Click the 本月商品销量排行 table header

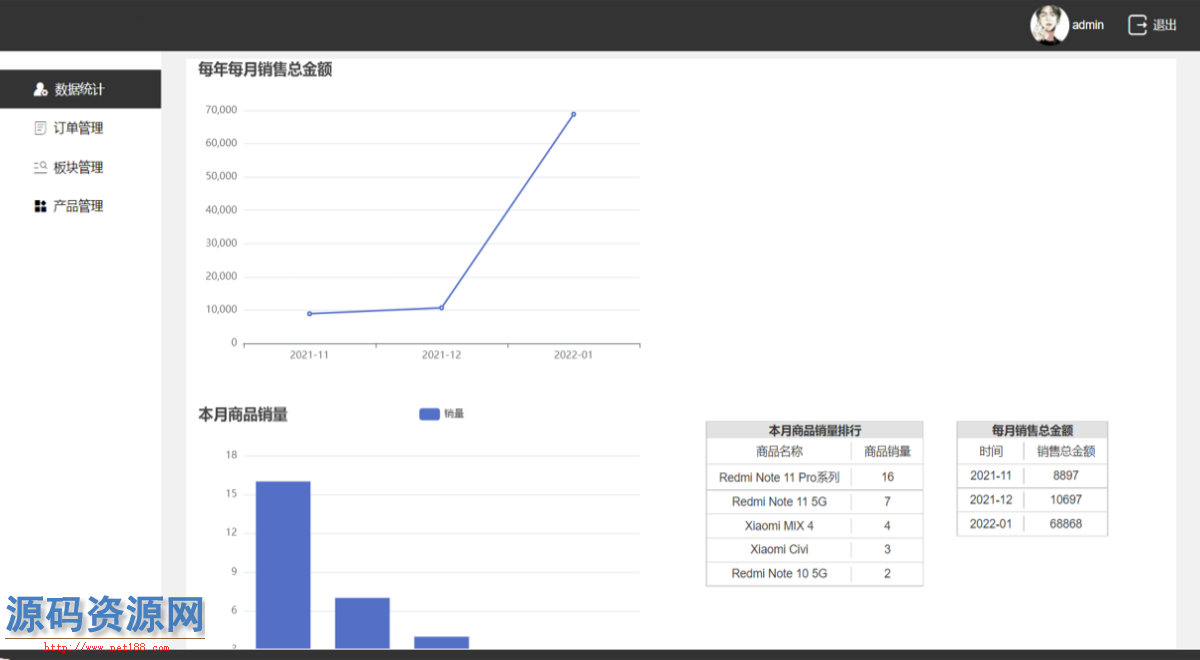(814, 430)
